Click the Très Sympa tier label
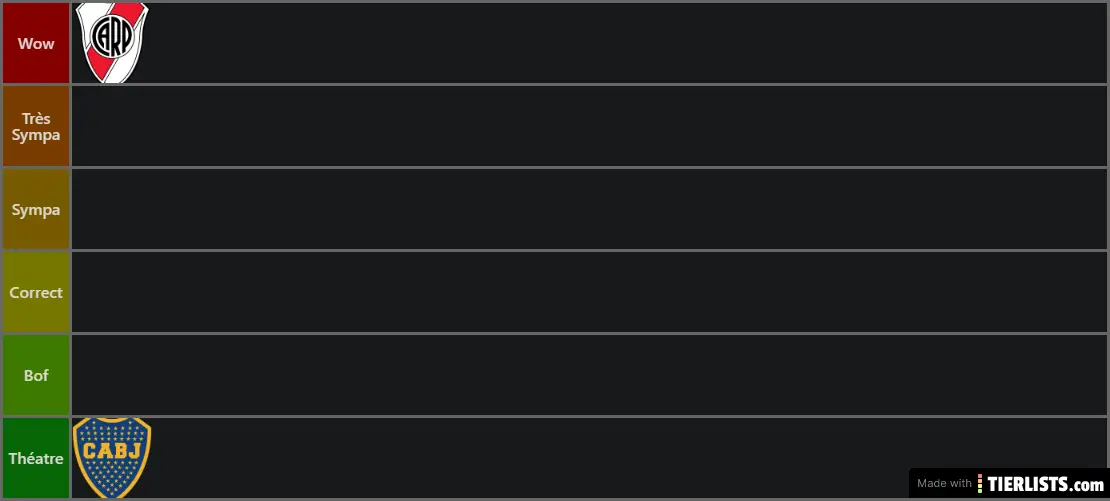 point(36,127)
